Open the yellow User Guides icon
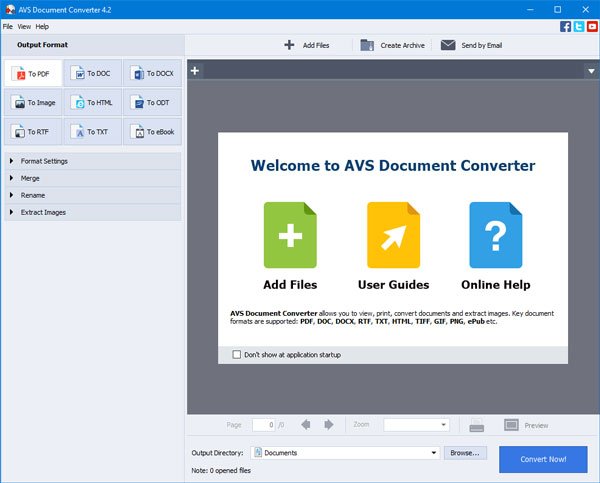600x483 pixels. pyautogui.click(x=393, y=235)
